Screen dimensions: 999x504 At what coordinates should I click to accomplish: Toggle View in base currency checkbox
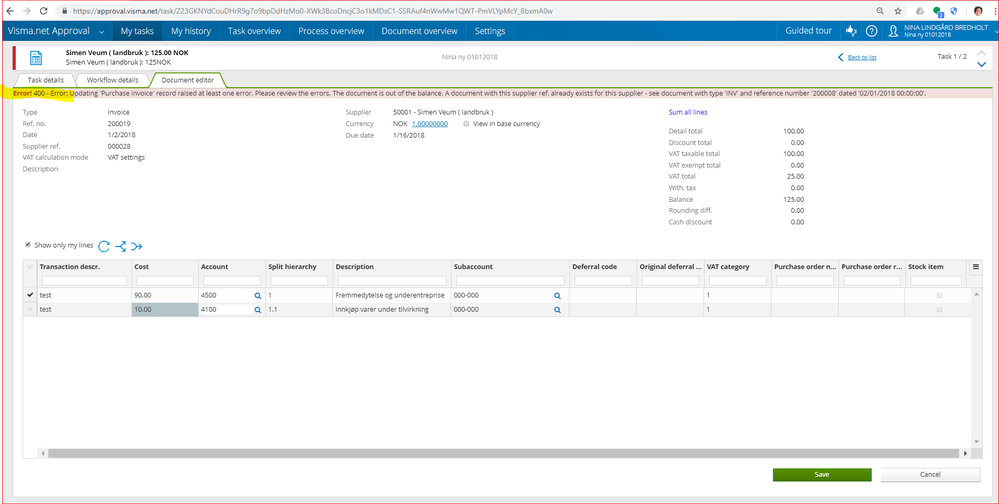click(467, 124)
